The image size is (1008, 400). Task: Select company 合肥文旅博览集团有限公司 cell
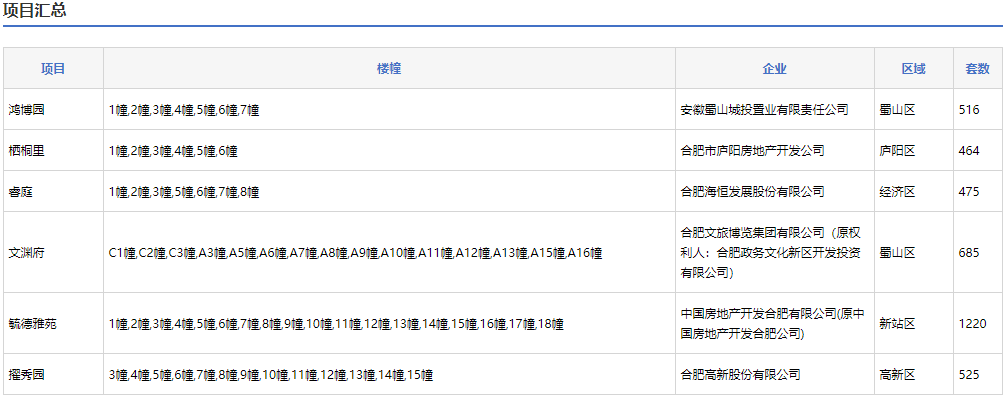775,253
